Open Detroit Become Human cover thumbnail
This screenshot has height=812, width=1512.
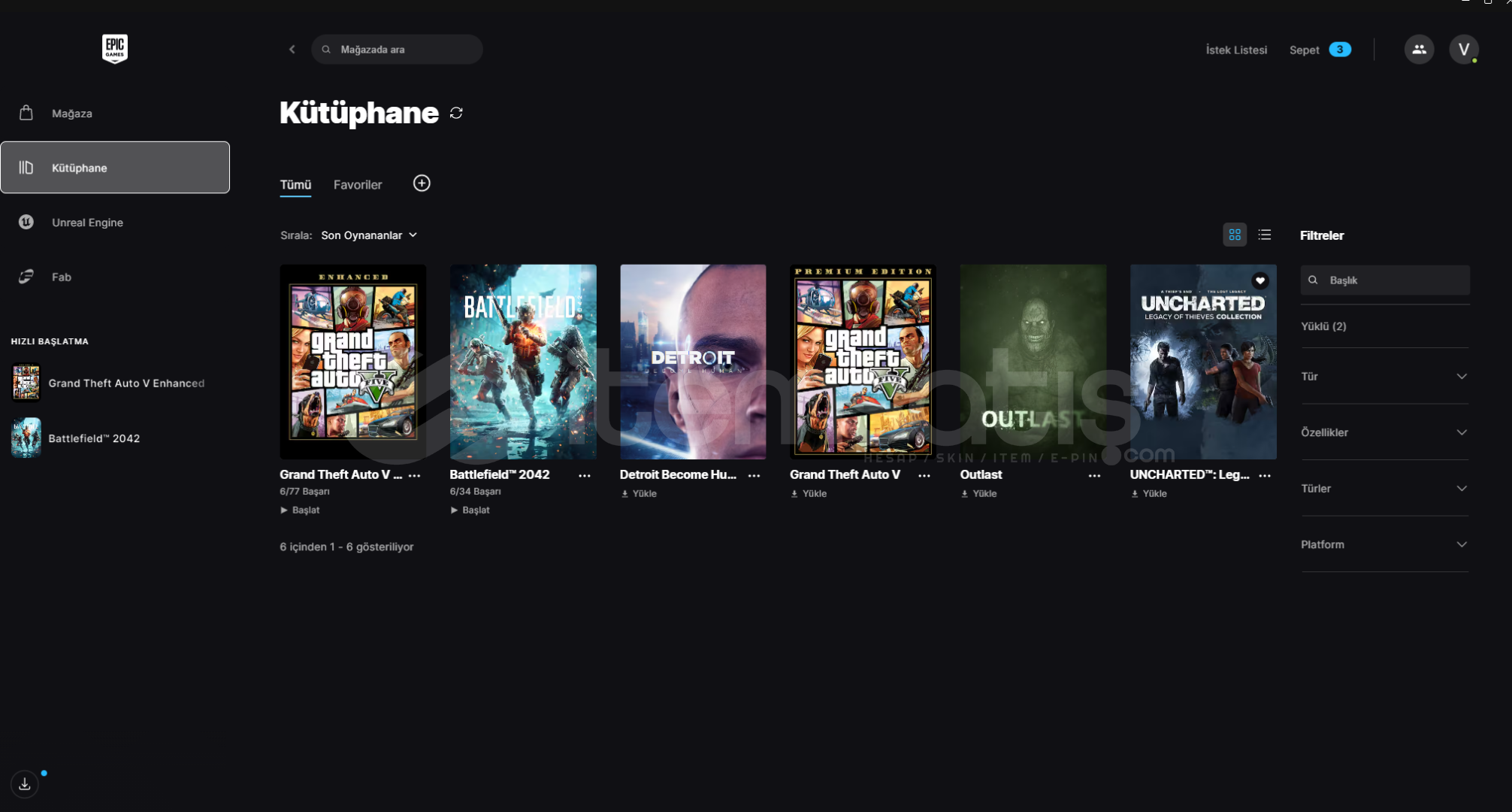[x=693, y=362]
